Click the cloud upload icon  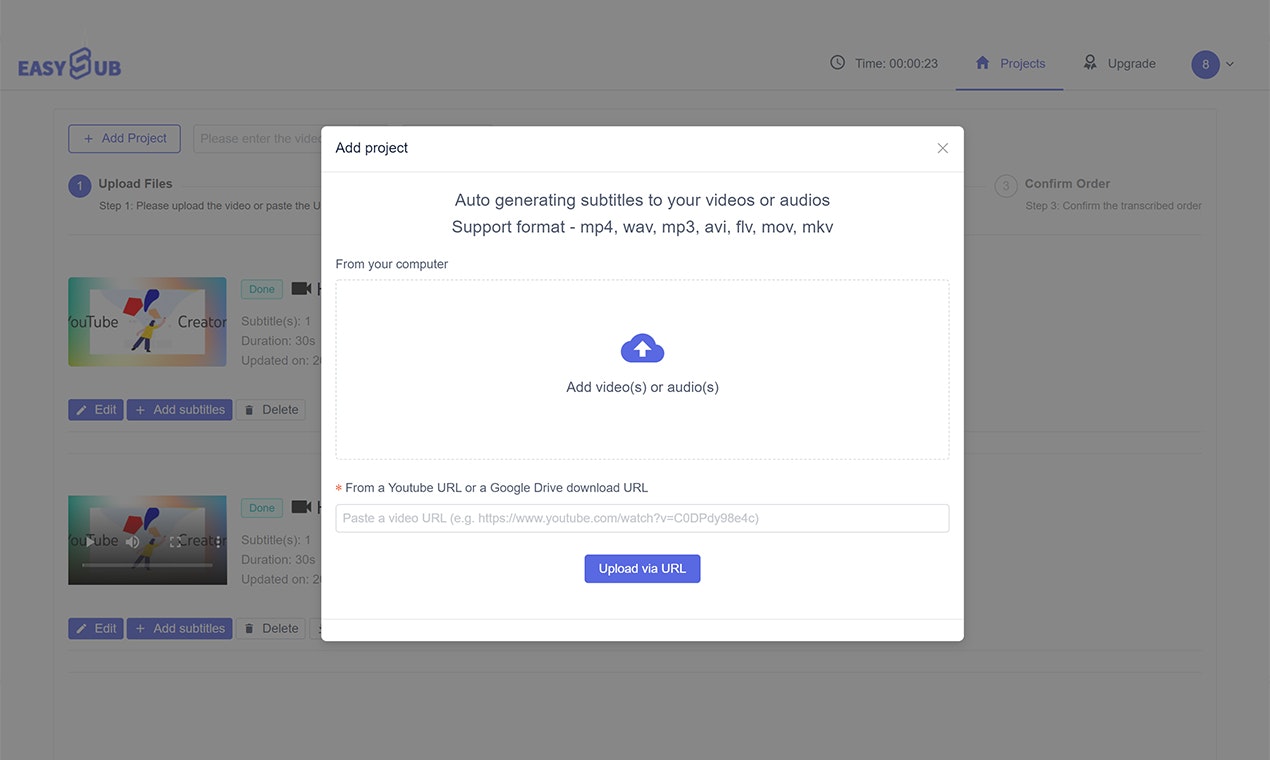coord(642,348)
